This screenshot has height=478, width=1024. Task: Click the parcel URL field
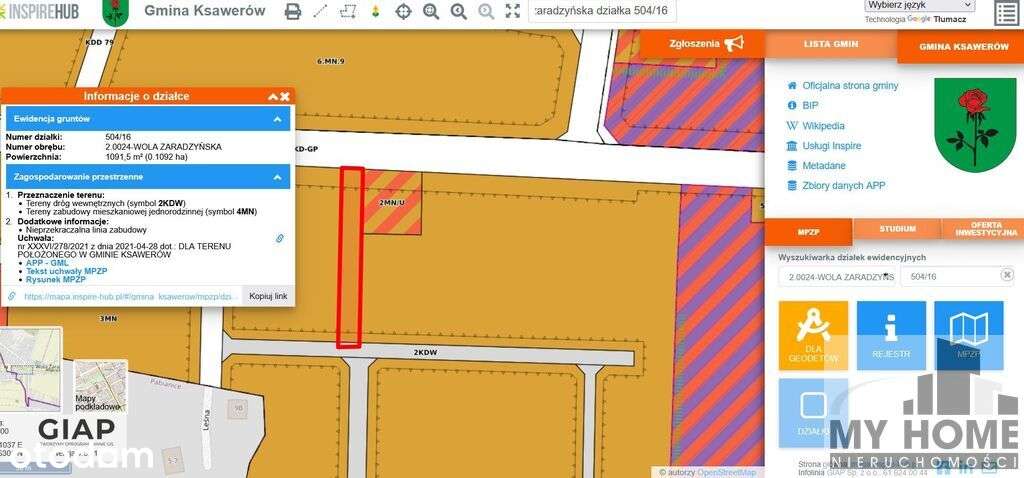(x=131, y=296)
